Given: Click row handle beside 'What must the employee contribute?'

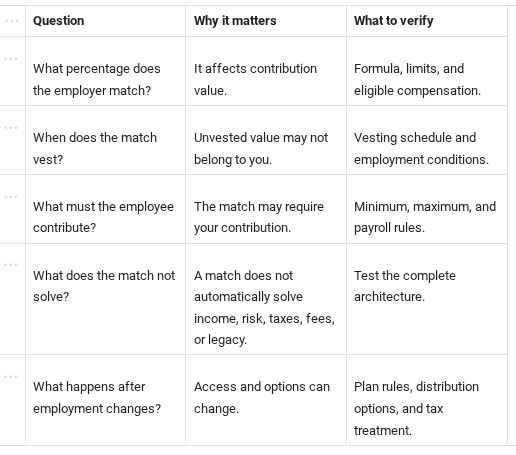Looking at the screenshot, I should (11, 197).
